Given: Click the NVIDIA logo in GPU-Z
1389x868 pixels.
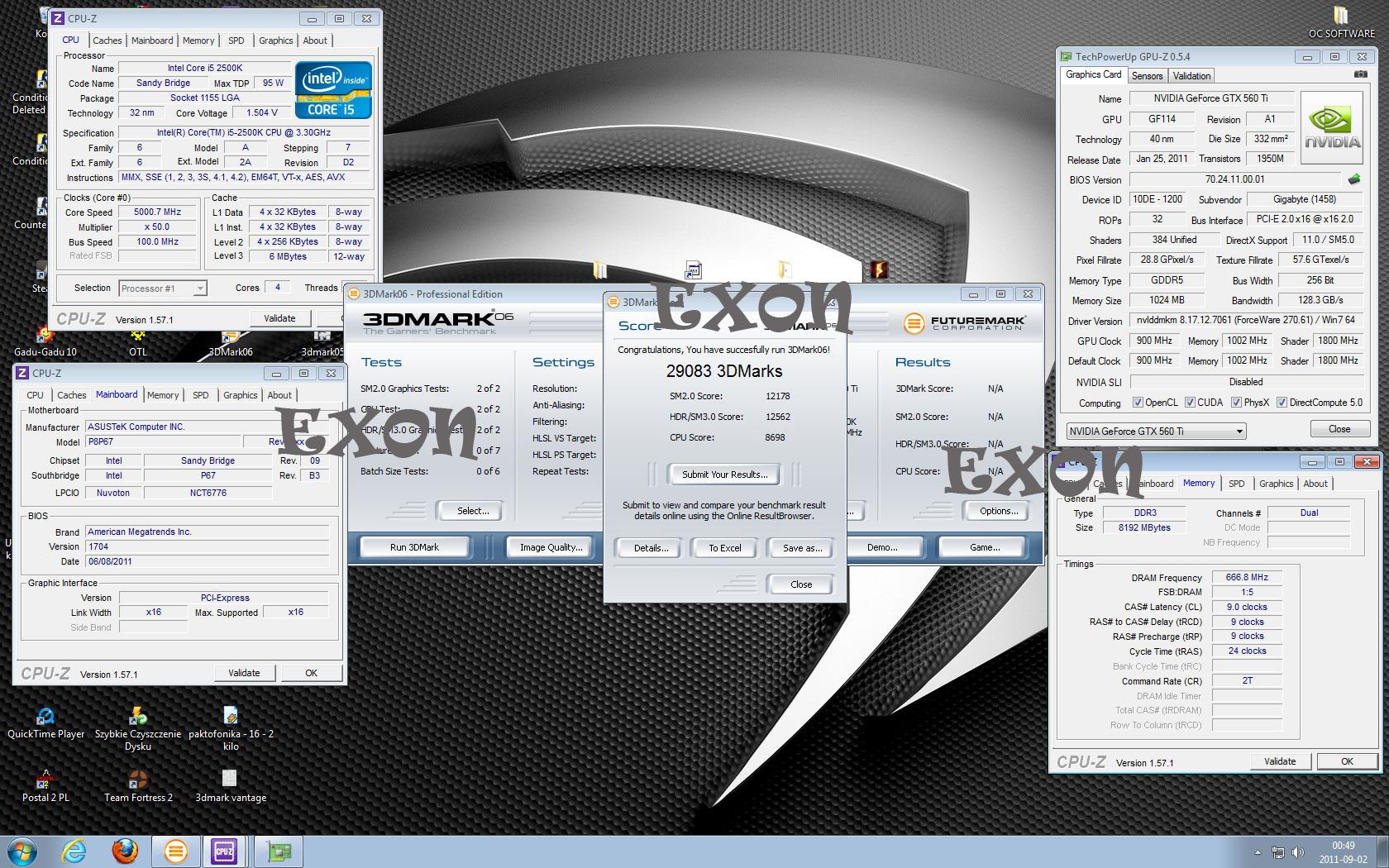Looking at the screenshot, I should pos(1332,126).
